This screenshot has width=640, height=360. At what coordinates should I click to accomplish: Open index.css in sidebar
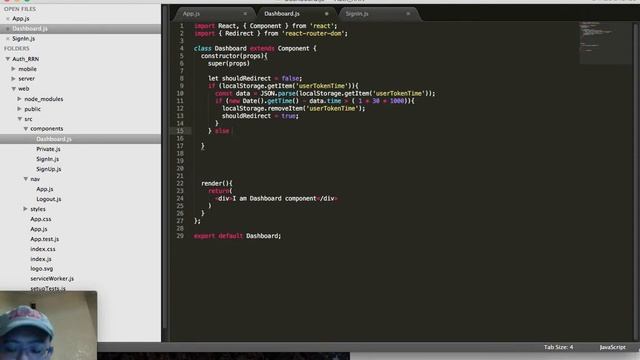tap(42, 249)
